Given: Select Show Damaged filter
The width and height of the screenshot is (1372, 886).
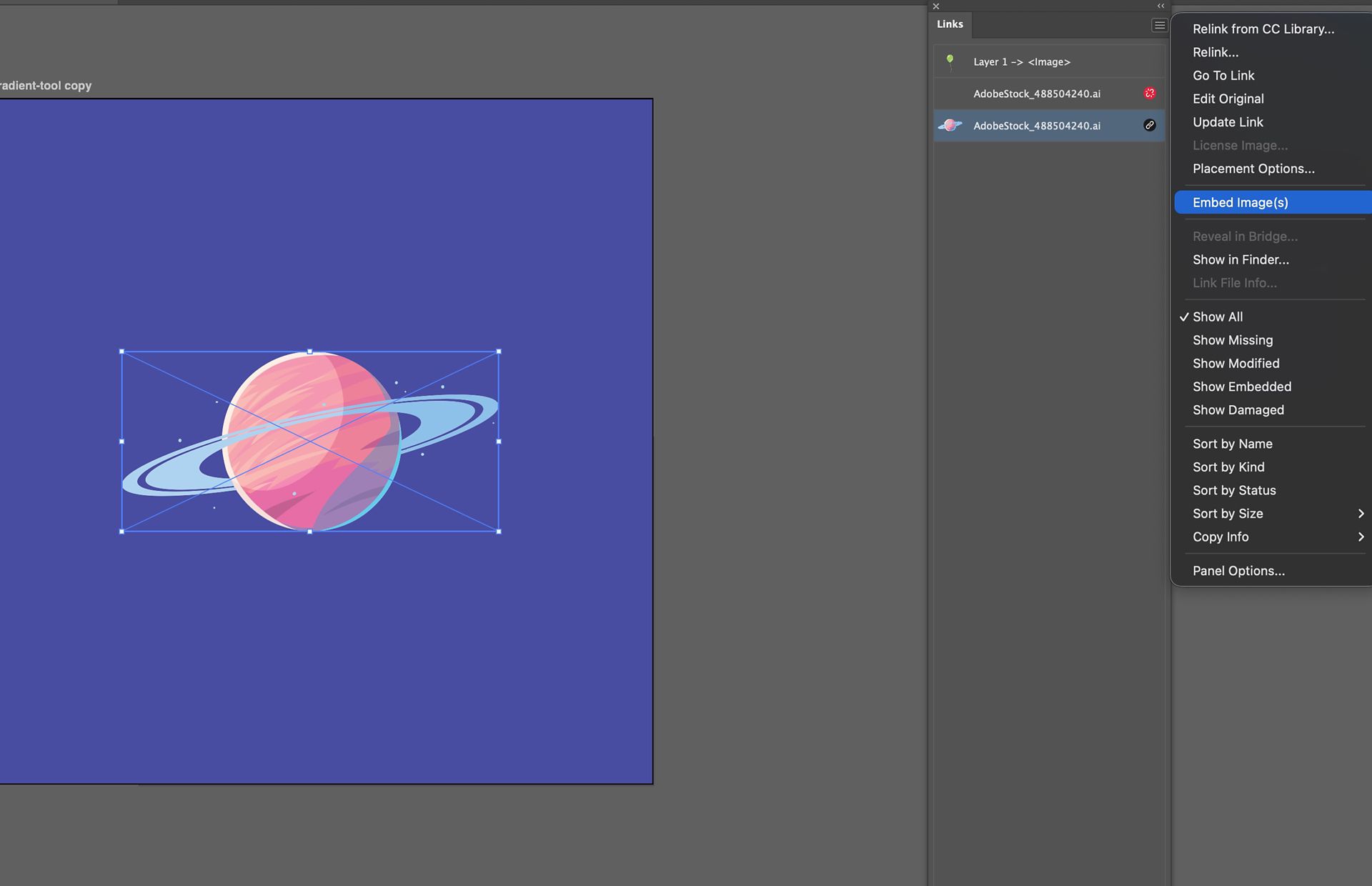Looking at the screenshot, I should [x=1238, y=410].
